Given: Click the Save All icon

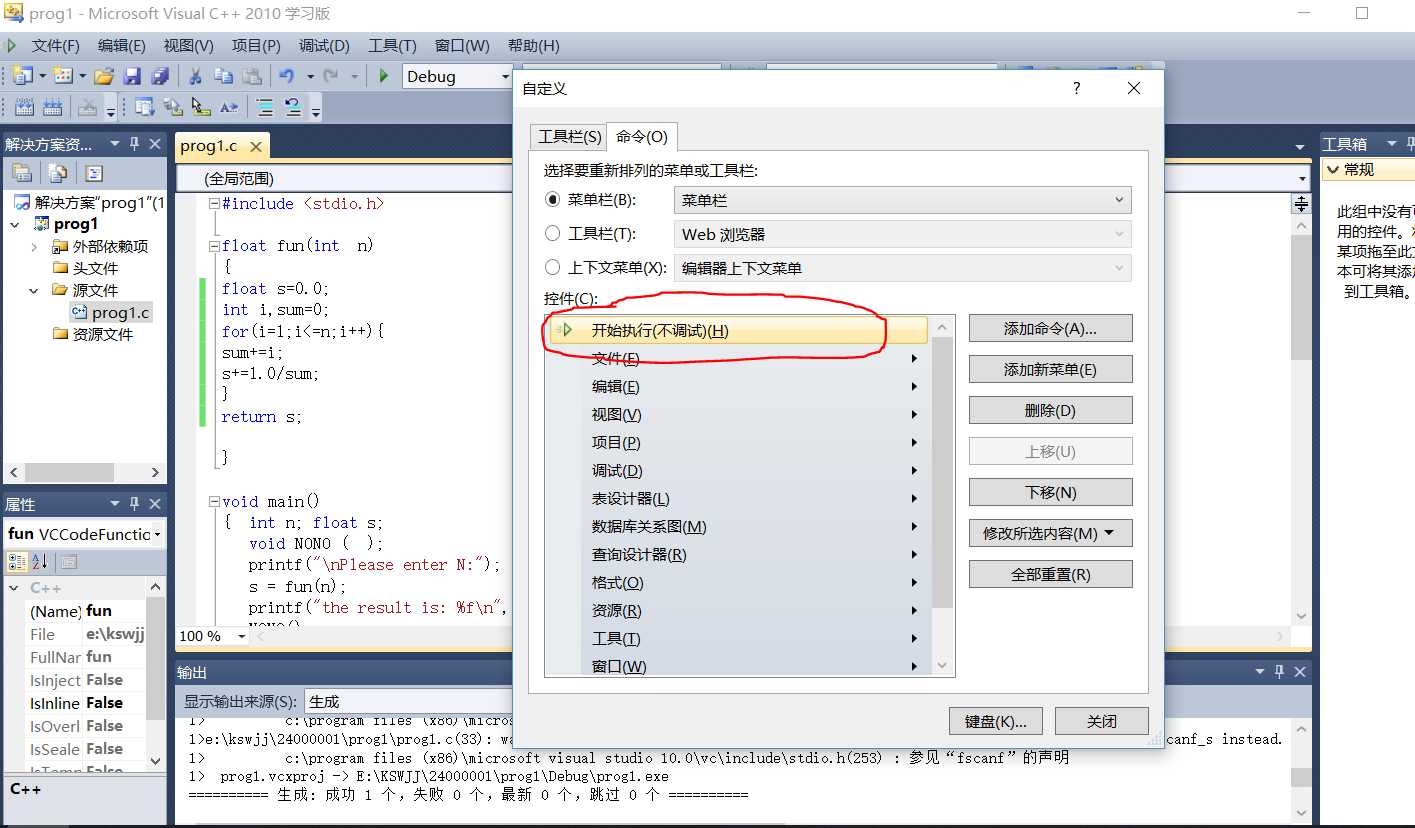Looking at the screenshot, I should click(x=160, y=76).
